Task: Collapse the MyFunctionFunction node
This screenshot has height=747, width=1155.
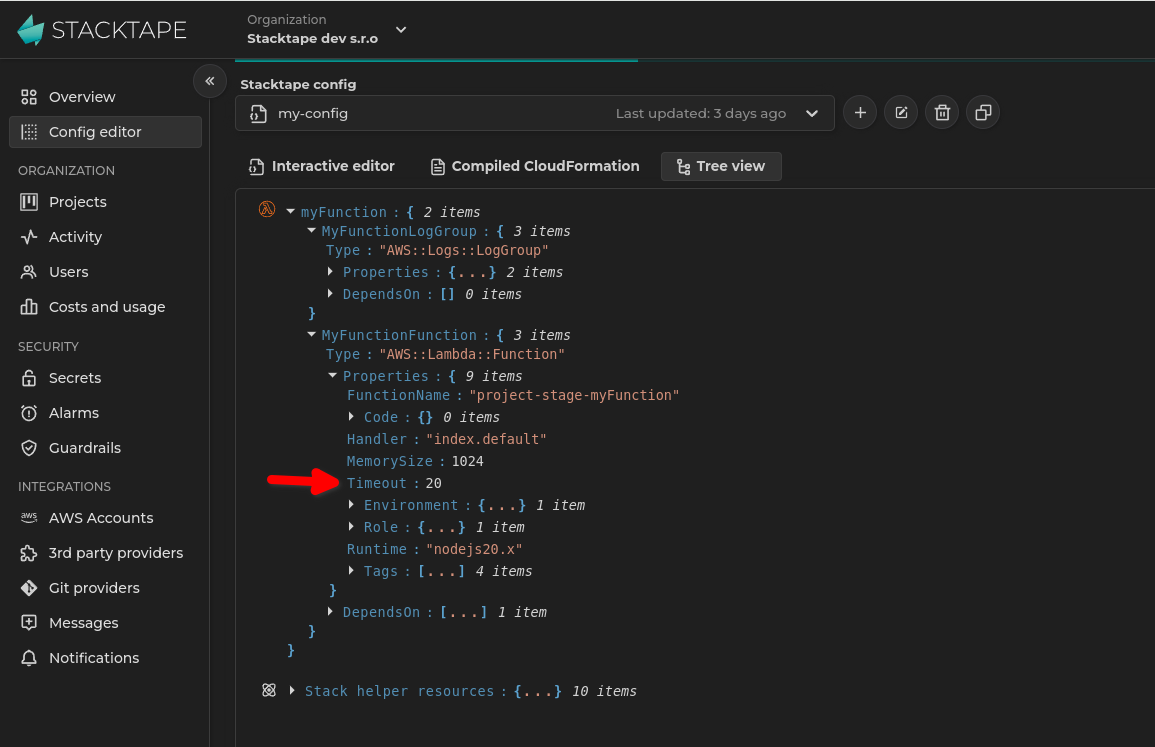Action: click(x=312, y=334)
